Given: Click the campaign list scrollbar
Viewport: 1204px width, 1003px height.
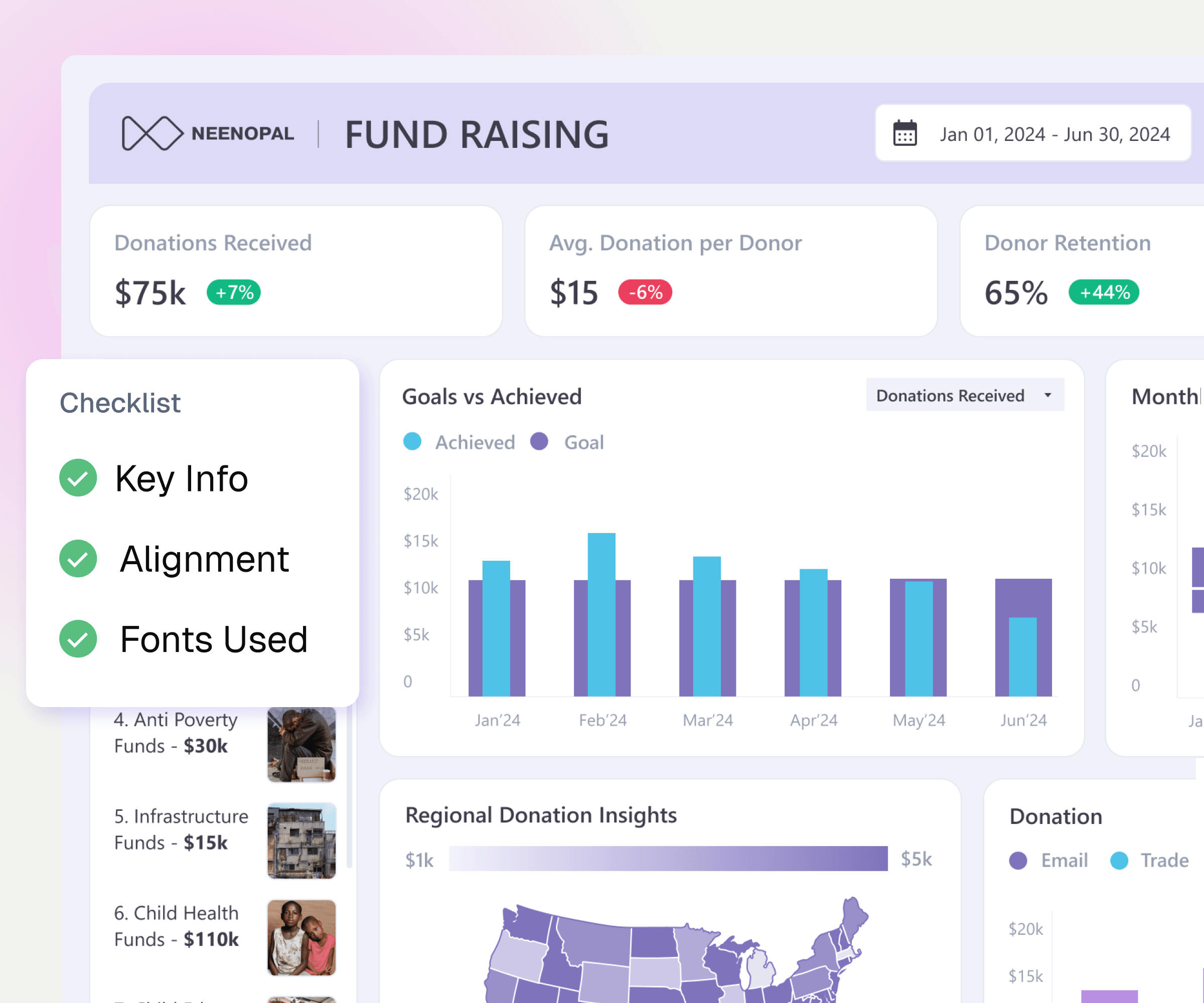Looking at the screenshot, I should tap(350, 787).
